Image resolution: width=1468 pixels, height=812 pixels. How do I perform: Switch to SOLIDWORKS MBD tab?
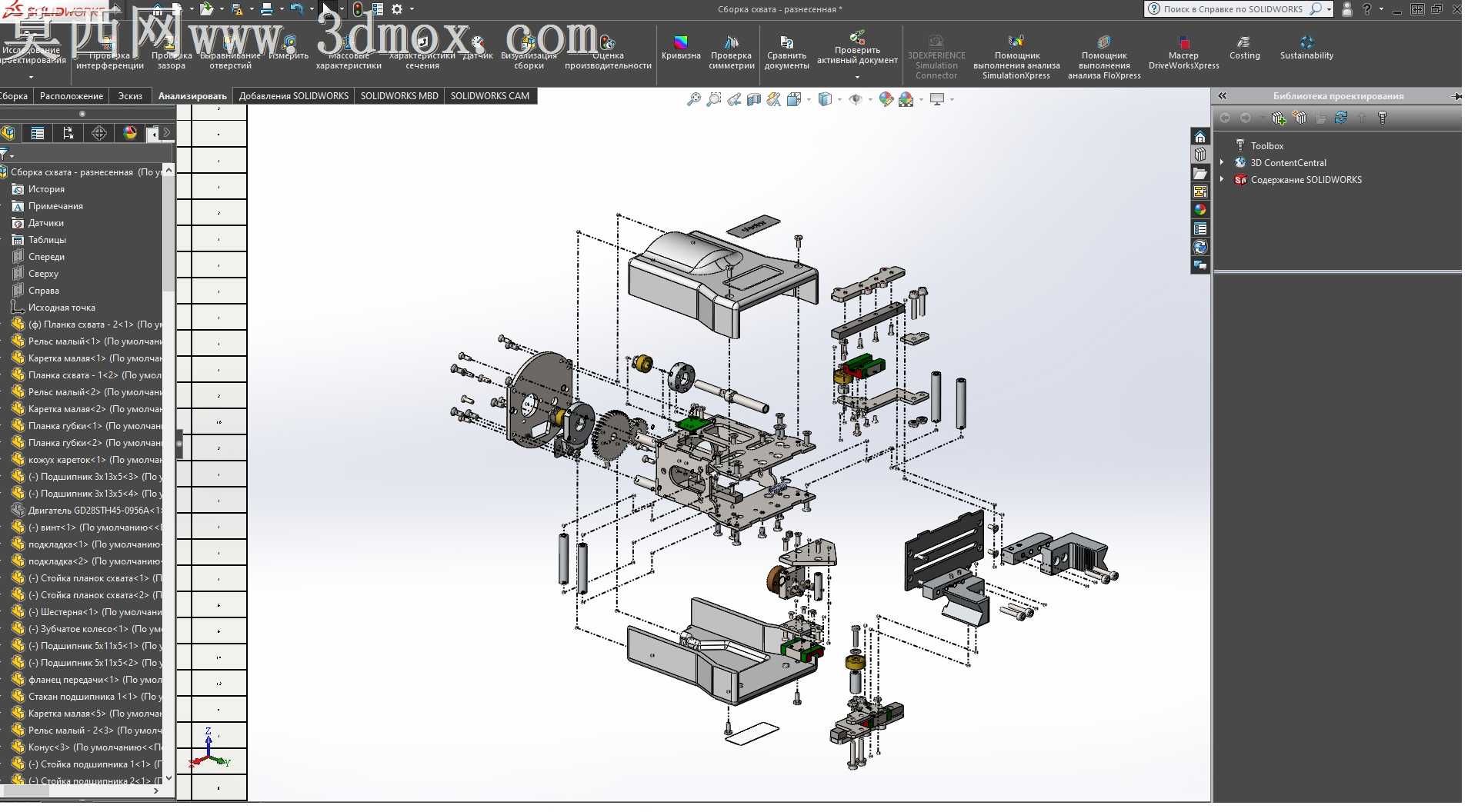[399, 96]
